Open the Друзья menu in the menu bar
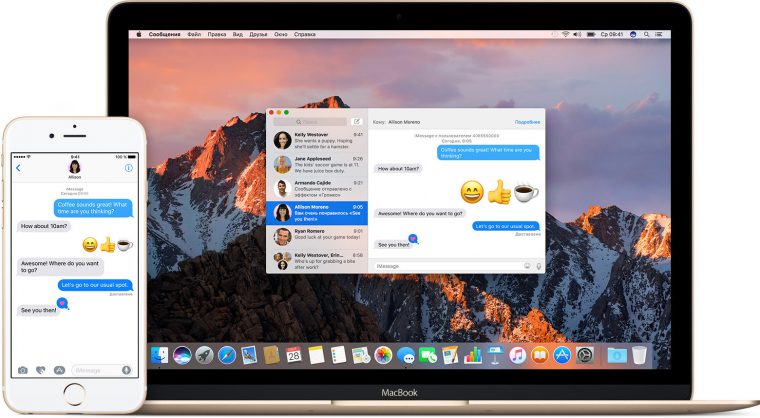The width and height of the screenshot is (760, 418). [258, 34]
